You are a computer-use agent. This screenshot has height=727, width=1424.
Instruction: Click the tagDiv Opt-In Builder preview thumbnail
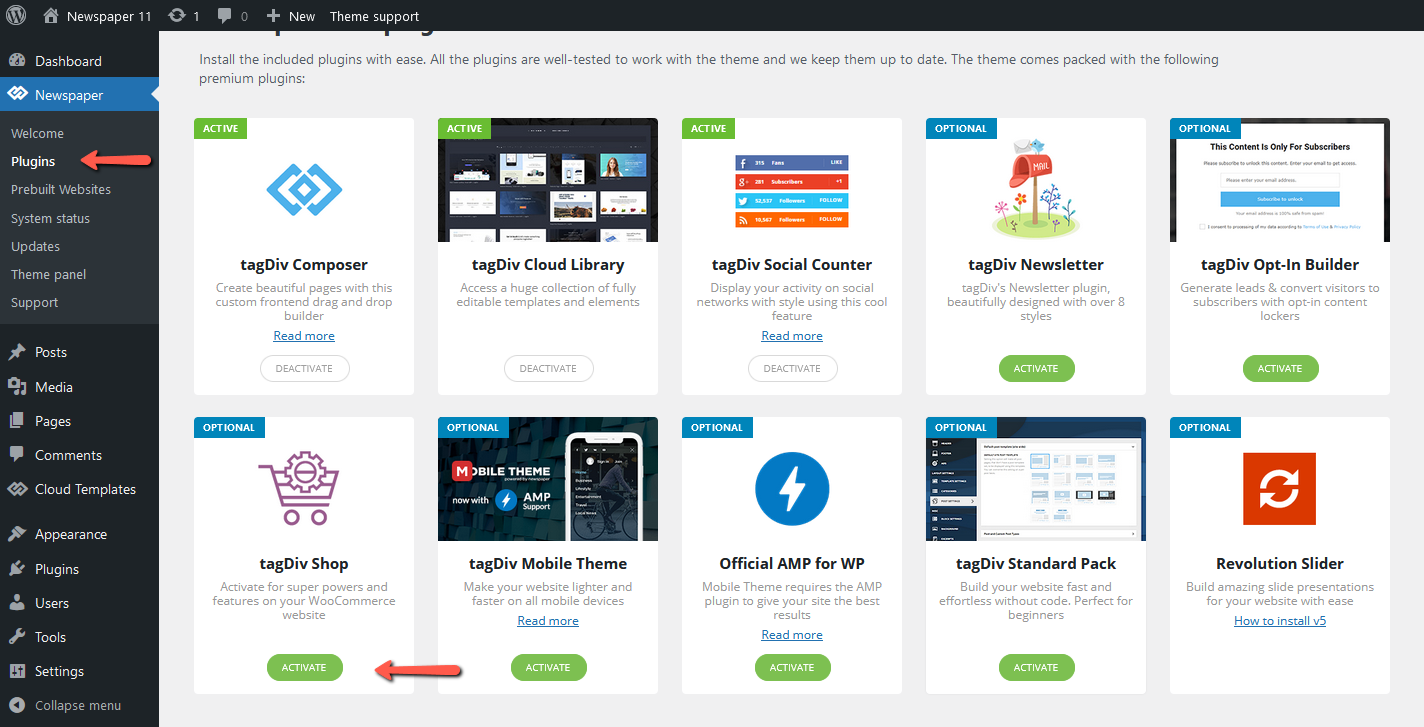click(1280, 180)
